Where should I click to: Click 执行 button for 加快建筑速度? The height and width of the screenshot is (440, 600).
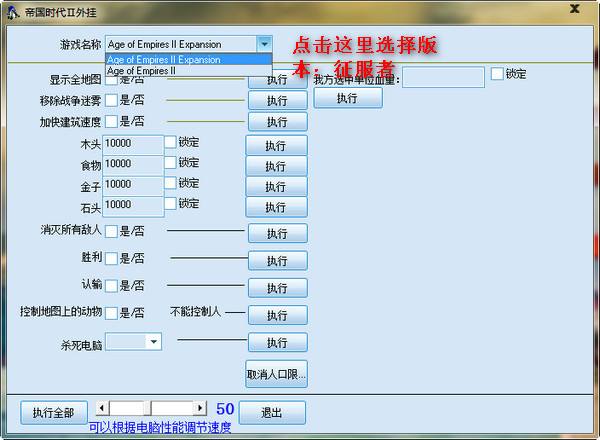[x=277, y=122]
